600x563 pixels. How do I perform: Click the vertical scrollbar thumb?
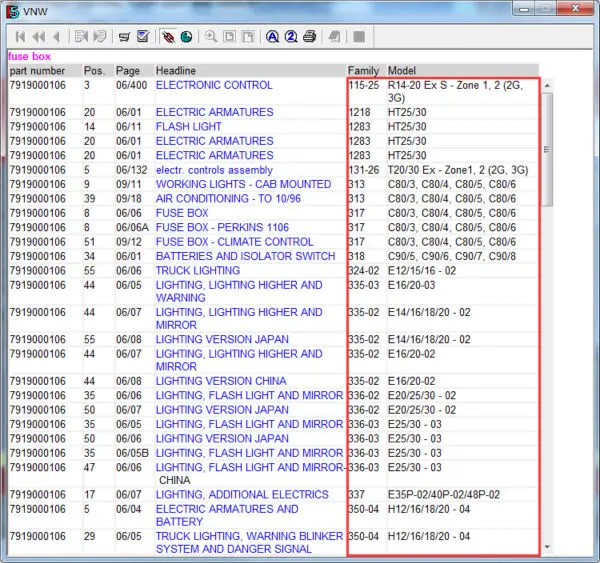point(547,149)
